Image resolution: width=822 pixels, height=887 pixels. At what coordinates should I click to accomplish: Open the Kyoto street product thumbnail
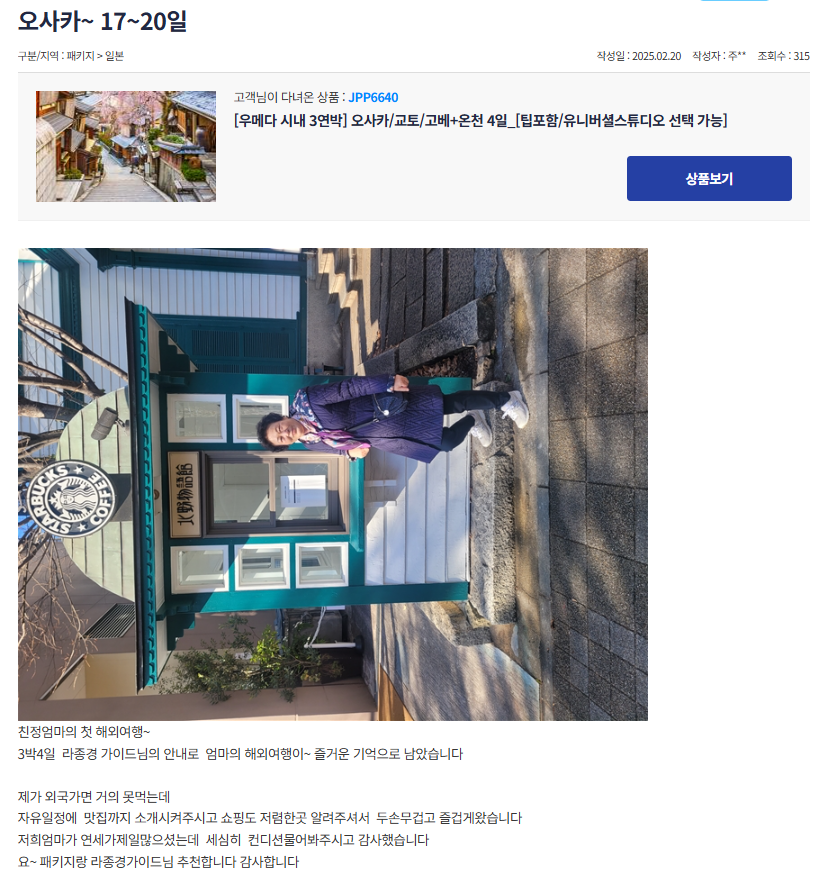point(126,147)
